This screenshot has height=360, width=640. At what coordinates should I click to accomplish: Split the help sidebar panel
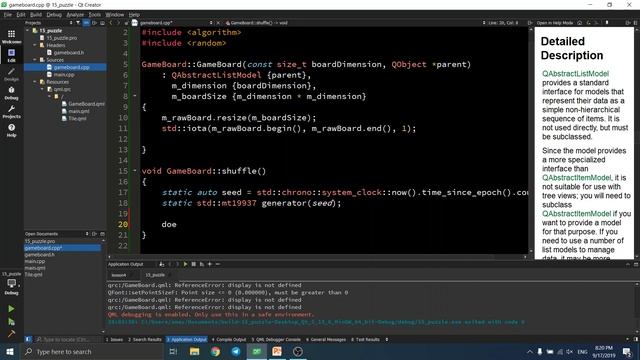(628, 23)
